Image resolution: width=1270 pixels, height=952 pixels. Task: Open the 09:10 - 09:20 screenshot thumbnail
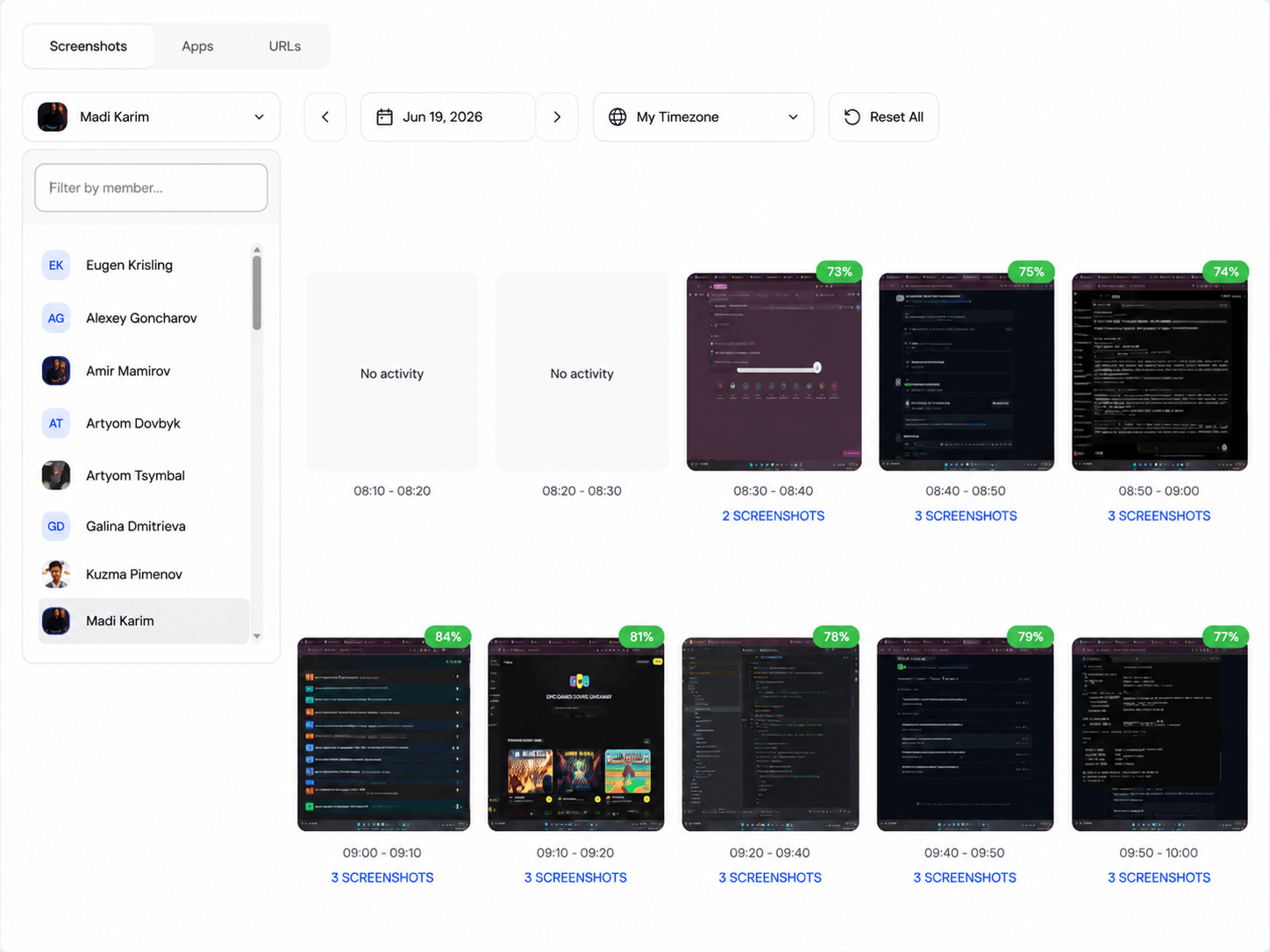point(576,735)
